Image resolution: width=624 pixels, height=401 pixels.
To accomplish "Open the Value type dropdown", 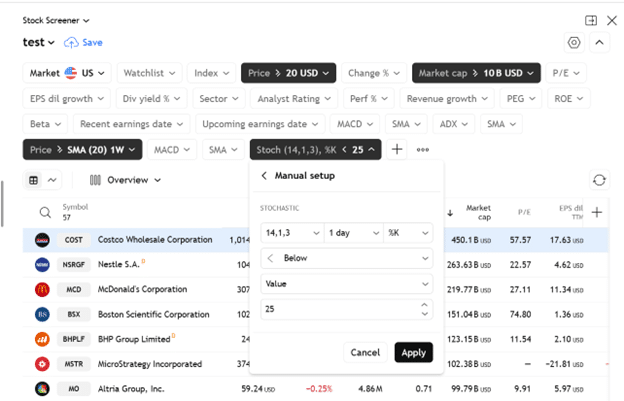I will pos(345,284).
